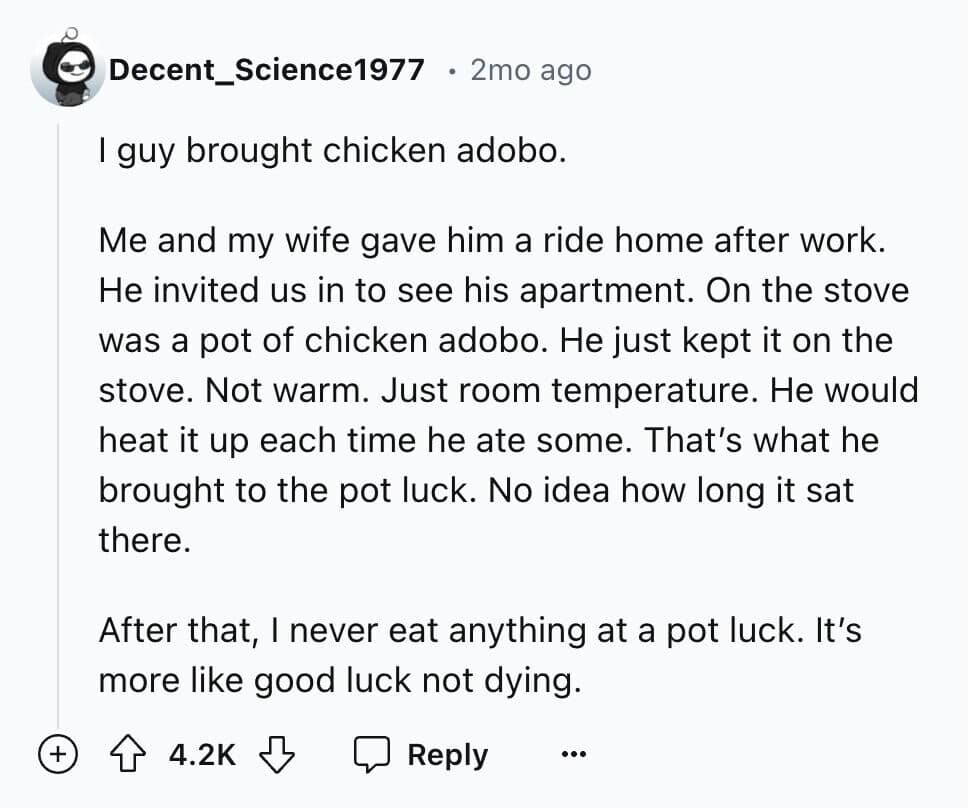Click the closing line "more like good luck not dying"

tap(340, 681)
